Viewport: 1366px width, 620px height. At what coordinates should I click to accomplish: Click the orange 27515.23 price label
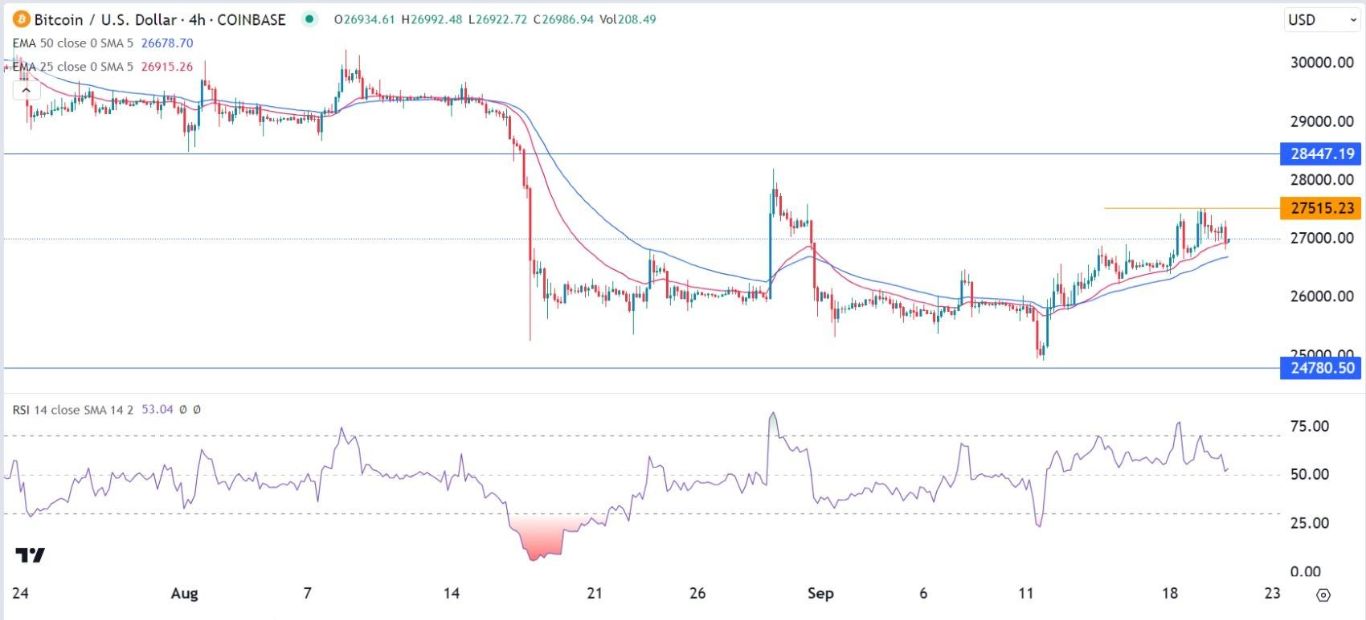tap(1318, 208)
